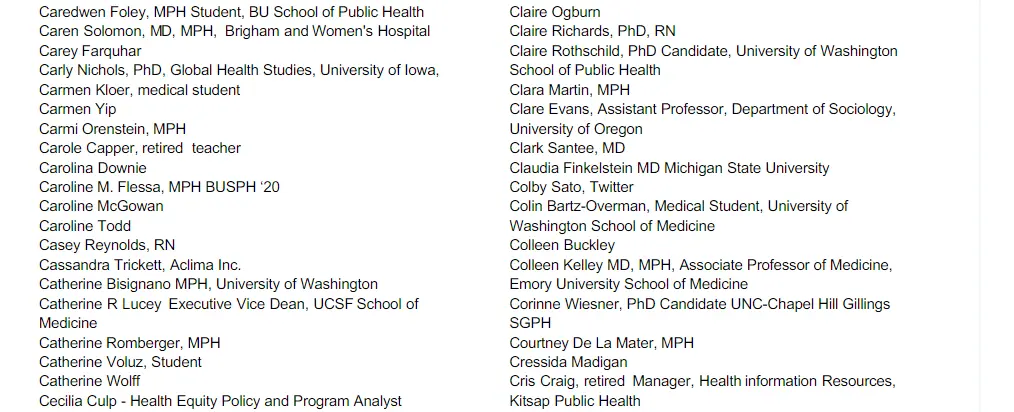
Task: Select the Catherine R Lucey line
Action: coord(228,304)
